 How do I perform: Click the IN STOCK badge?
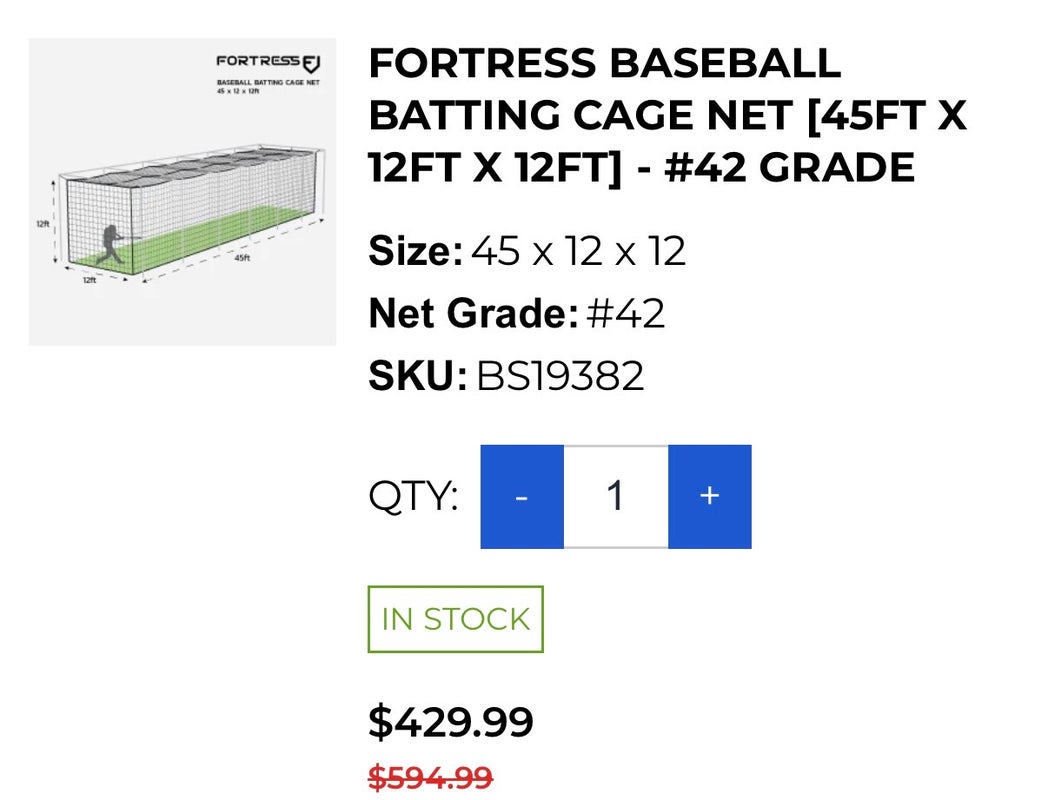click(455, 619)
